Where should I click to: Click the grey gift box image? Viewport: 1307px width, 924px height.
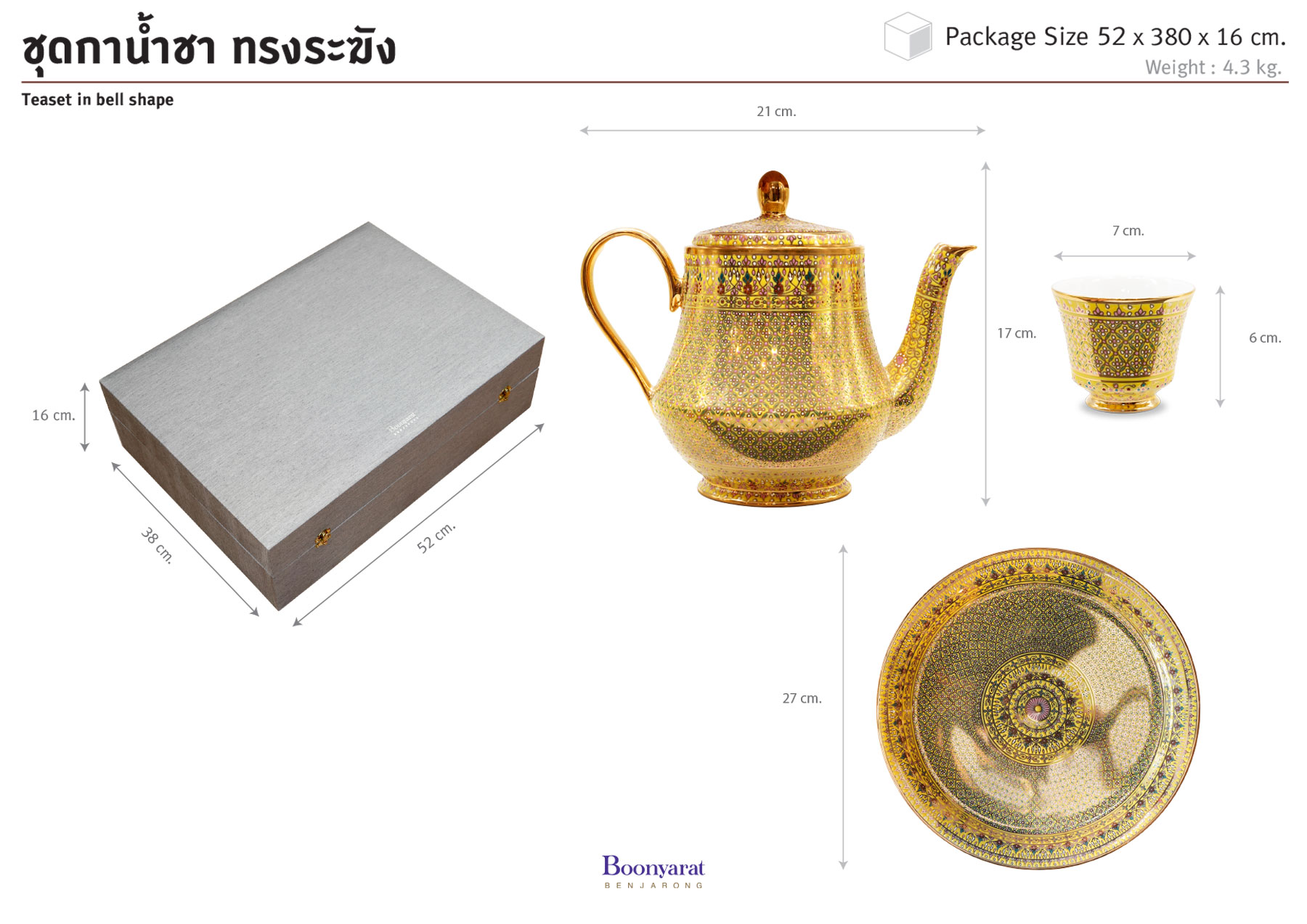(x=322, y=415)
